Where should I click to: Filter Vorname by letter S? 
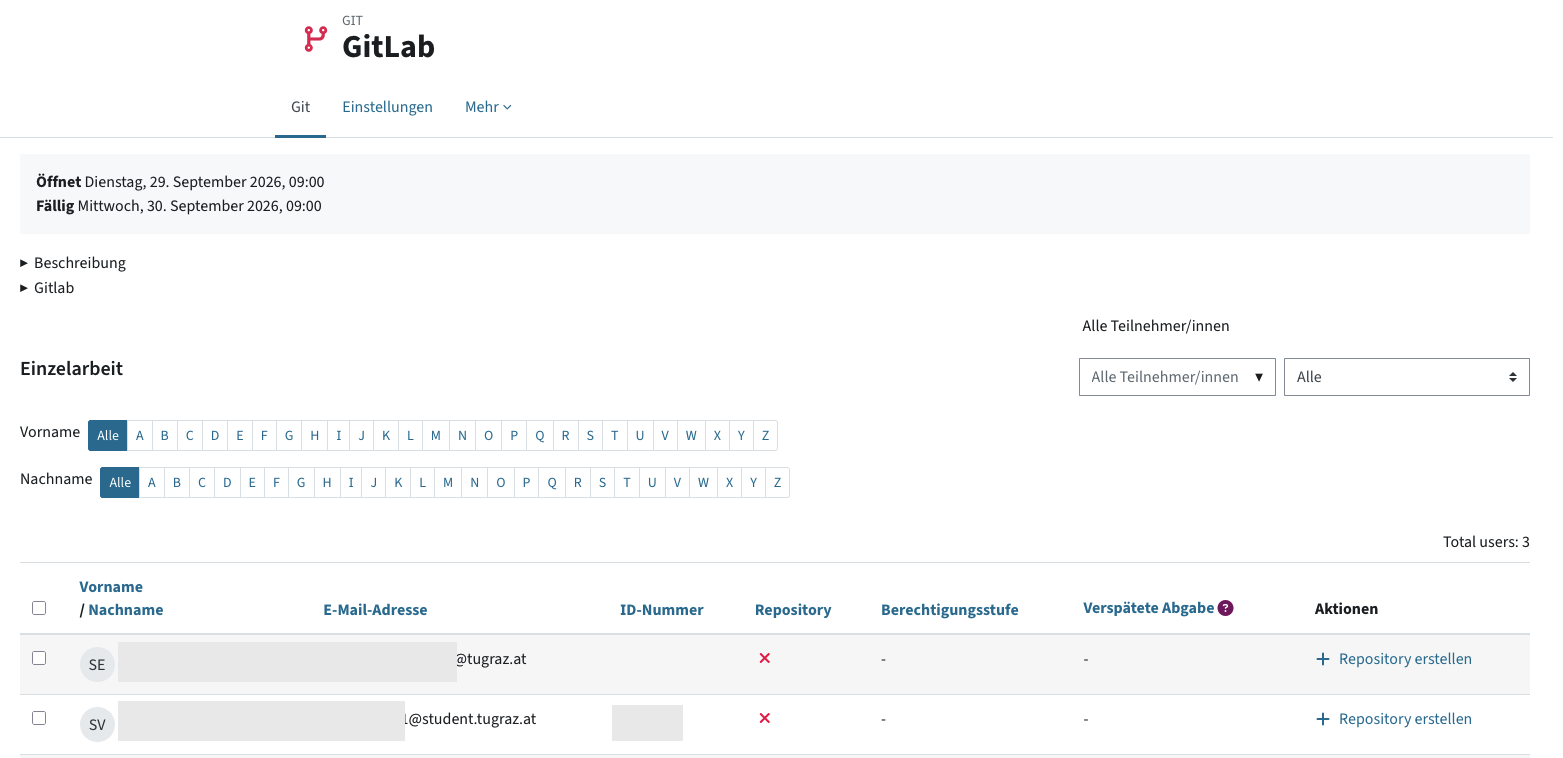(590, 435)
